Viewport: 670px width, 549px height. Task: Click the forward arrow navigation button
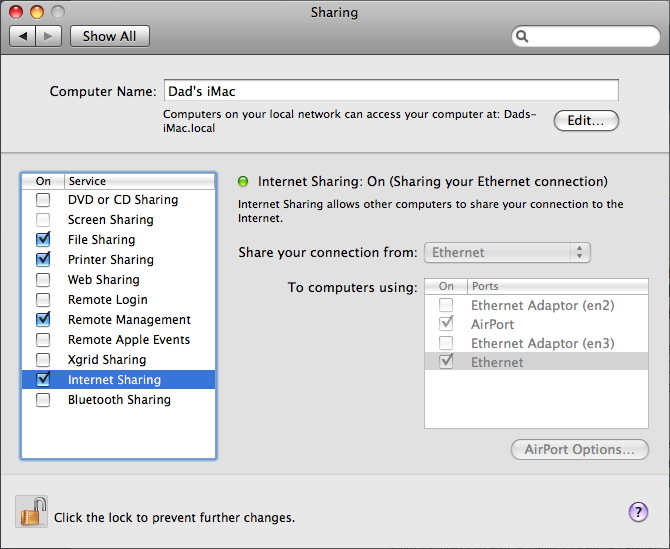49,36
